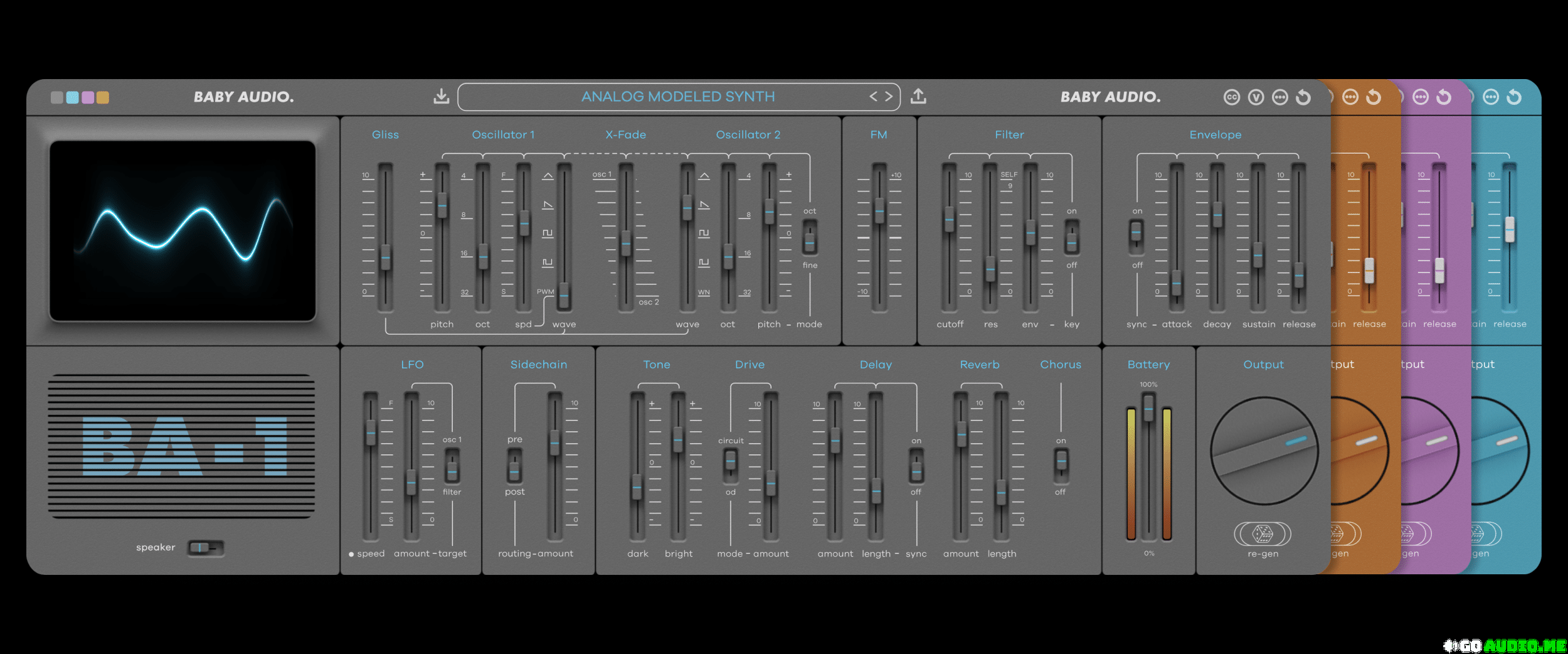Flip the Envelope sync on/off switch
Screen dimensions: 1568x654
click(1136, 236)
